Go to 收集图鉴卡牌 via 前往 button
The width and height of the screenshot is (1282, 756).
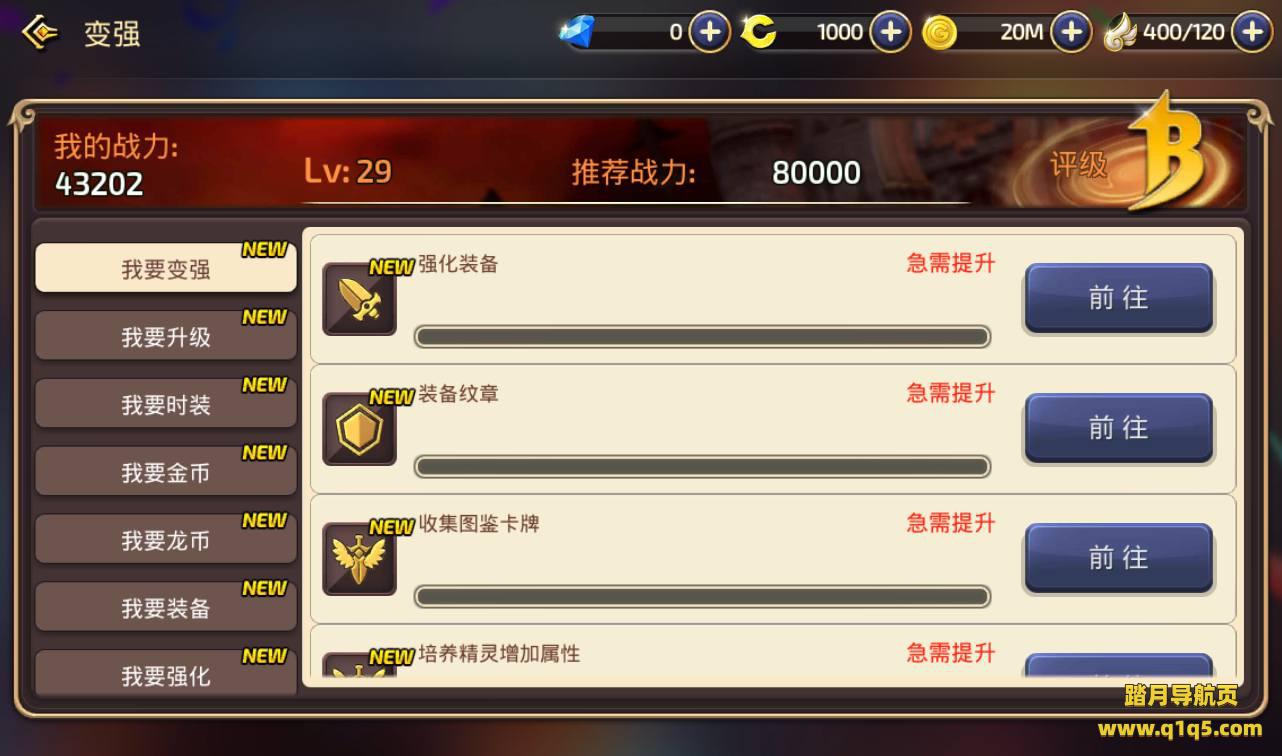(x=1119, y=558)
